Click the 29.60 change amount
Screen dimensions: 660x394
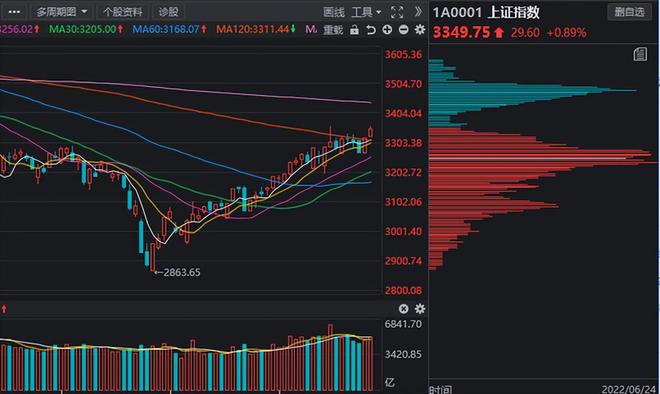[525, 32]
